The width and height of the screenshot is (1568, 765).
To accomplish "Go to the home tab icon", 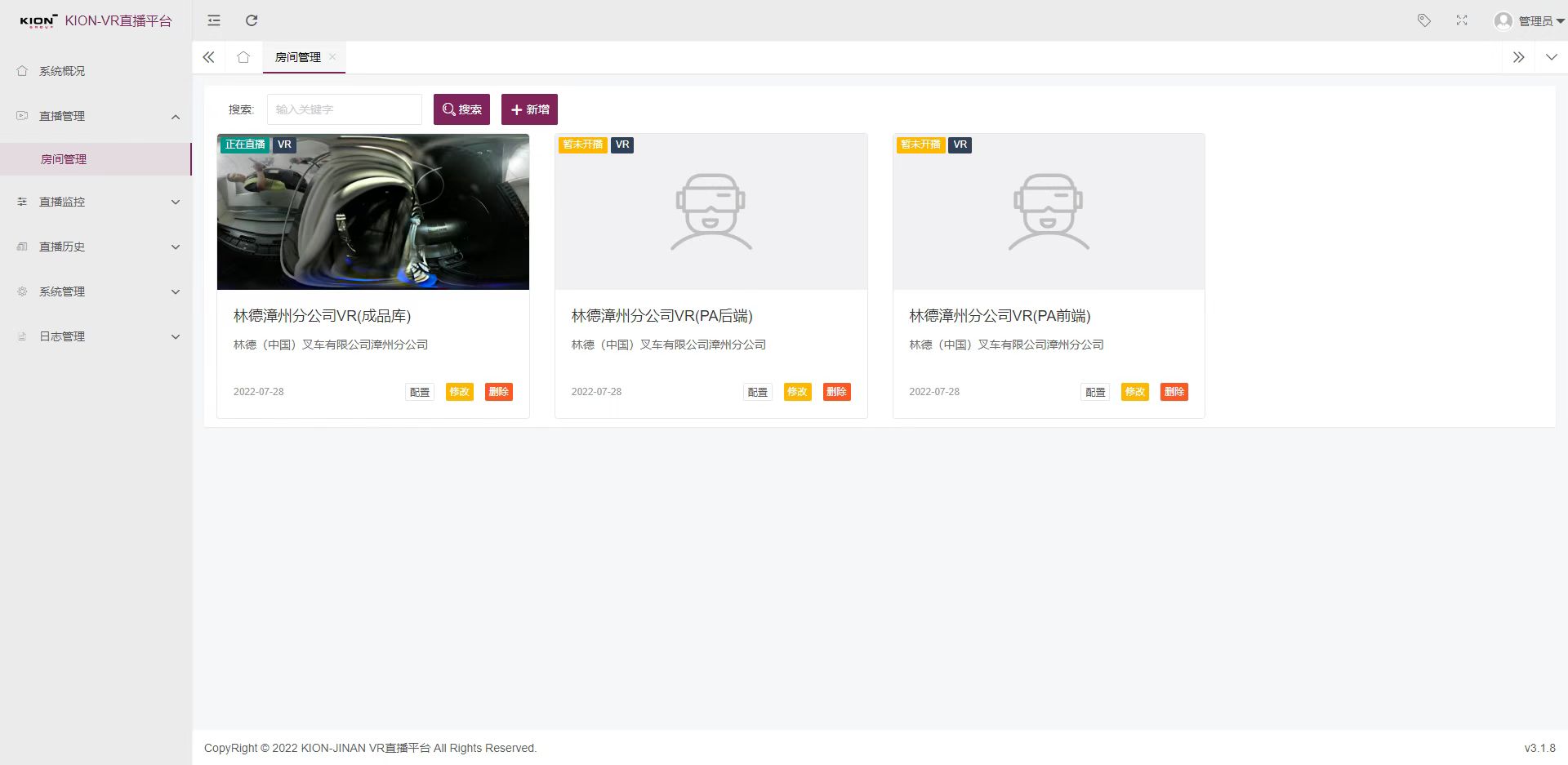I will 243,57.
